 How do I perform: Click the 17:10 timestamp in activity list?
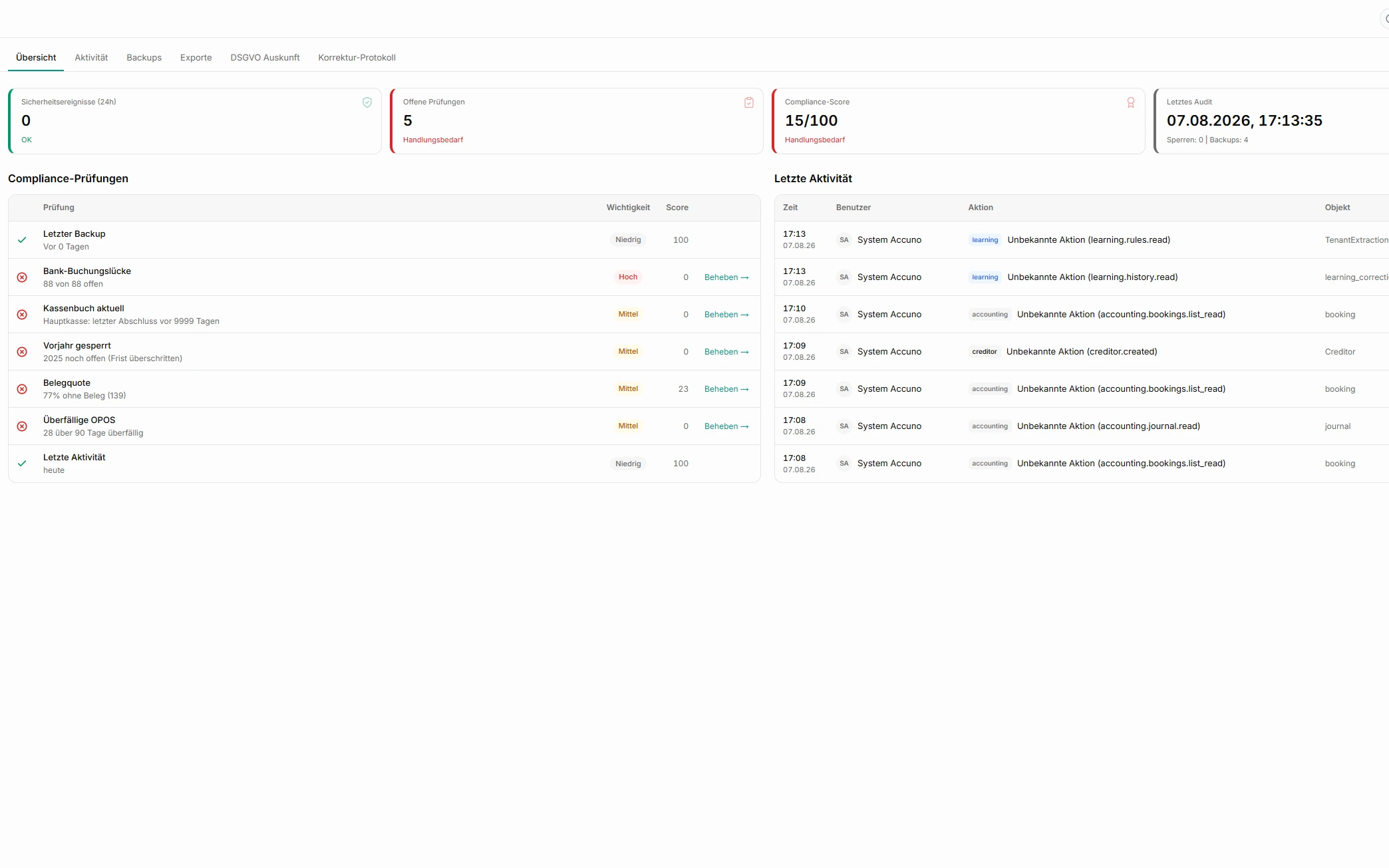pos(794,309)
